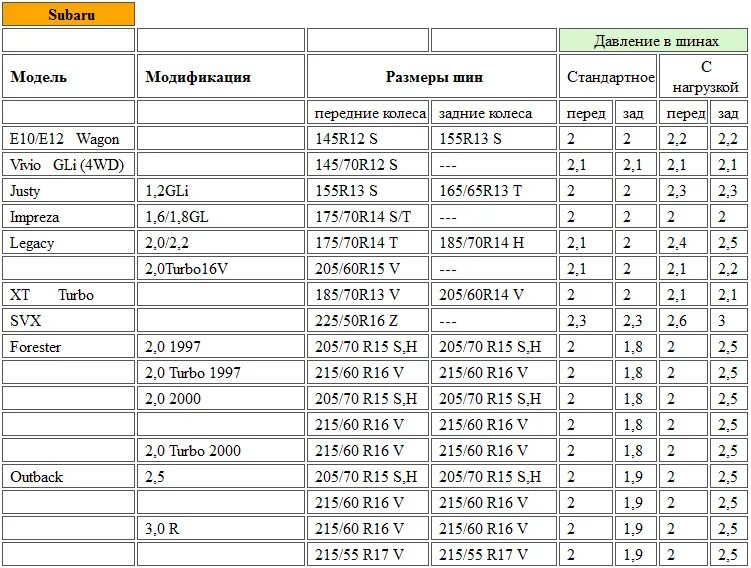Click the SVX loaded rear pressure '3'
The width and height of the screenshot is (751, 568).
tap(728, 320)
